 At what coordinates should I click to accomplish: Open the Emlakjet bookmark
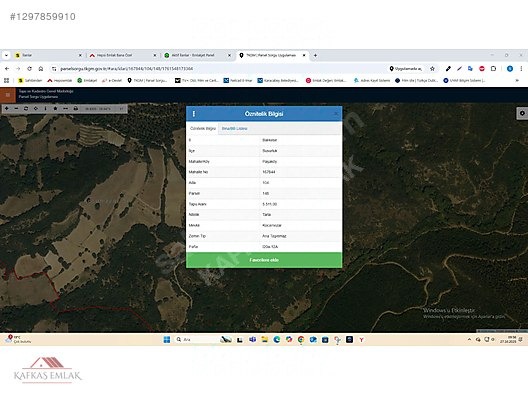(x=87, y=80)
